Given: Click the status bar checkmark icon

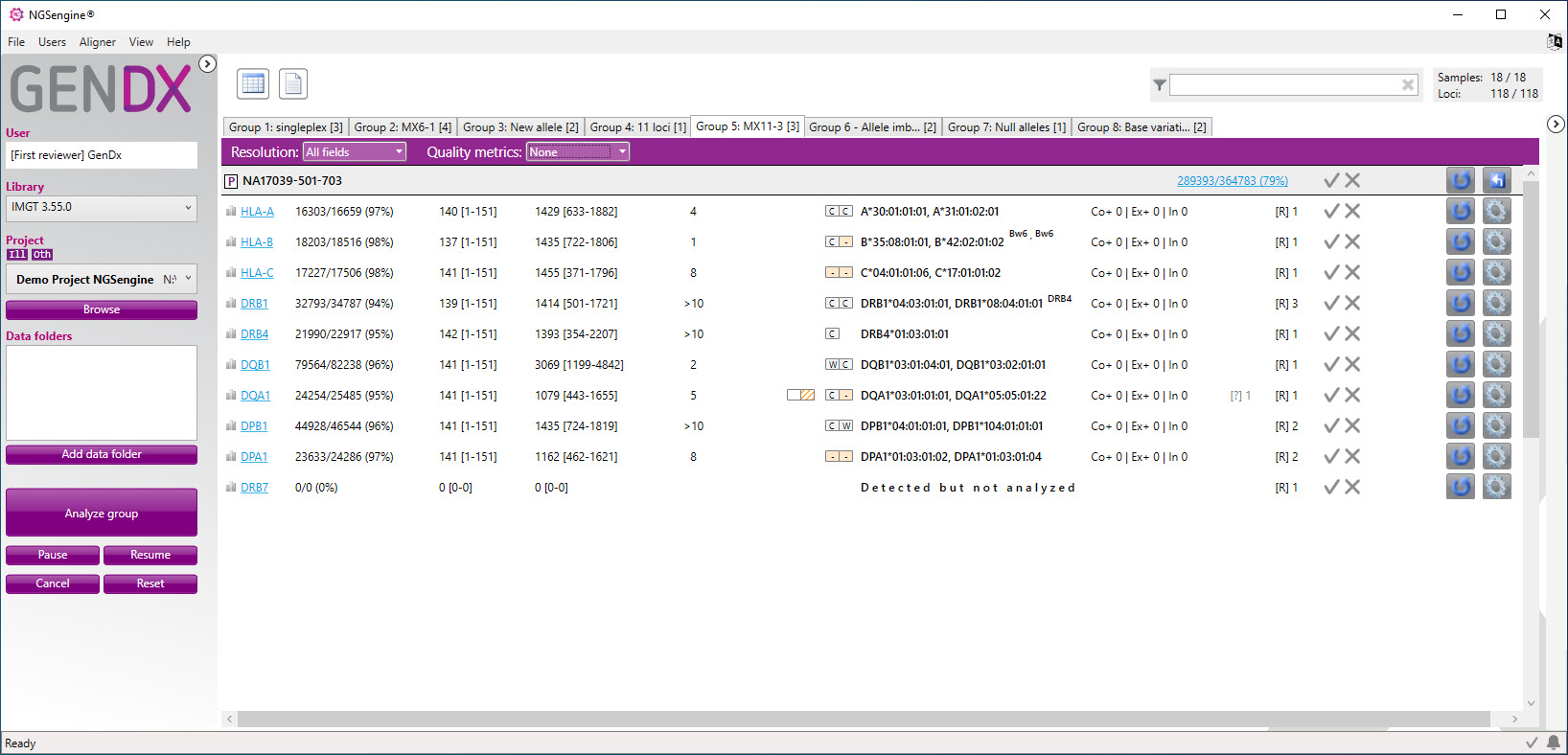Looking at the screenshot, I should coord(1532,743).
